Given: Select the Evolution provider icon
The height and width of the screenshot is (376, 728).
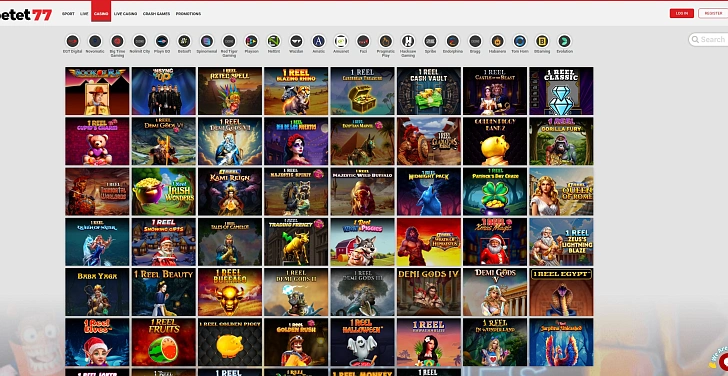Looking at the screenshot, I should 564,41.
